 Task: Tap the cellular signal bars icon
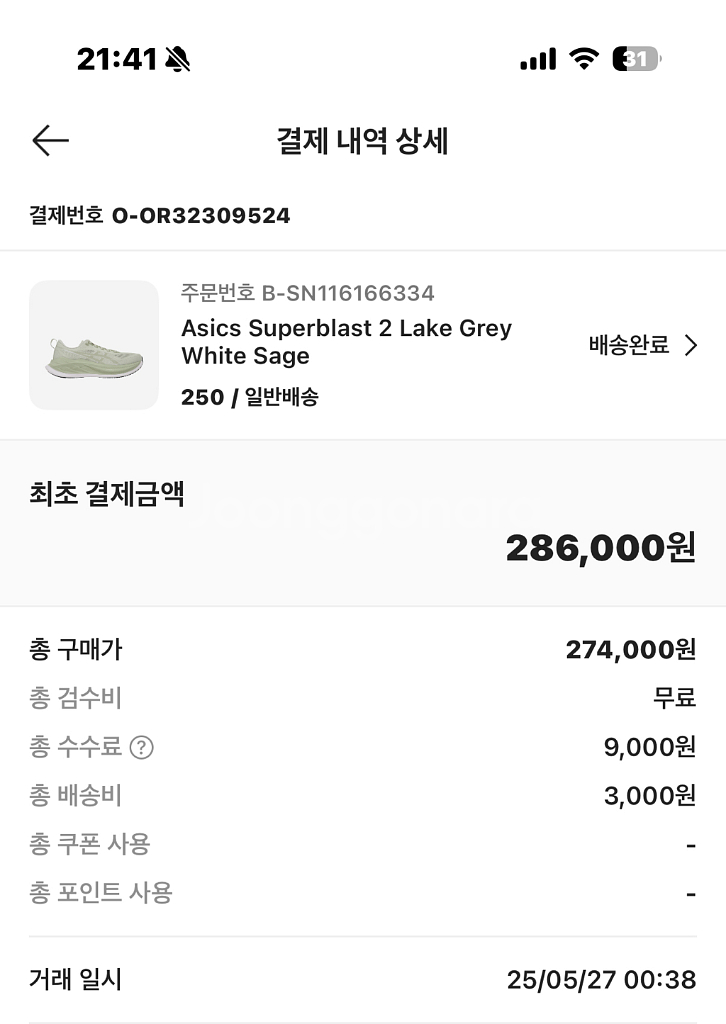pos(538,60)
